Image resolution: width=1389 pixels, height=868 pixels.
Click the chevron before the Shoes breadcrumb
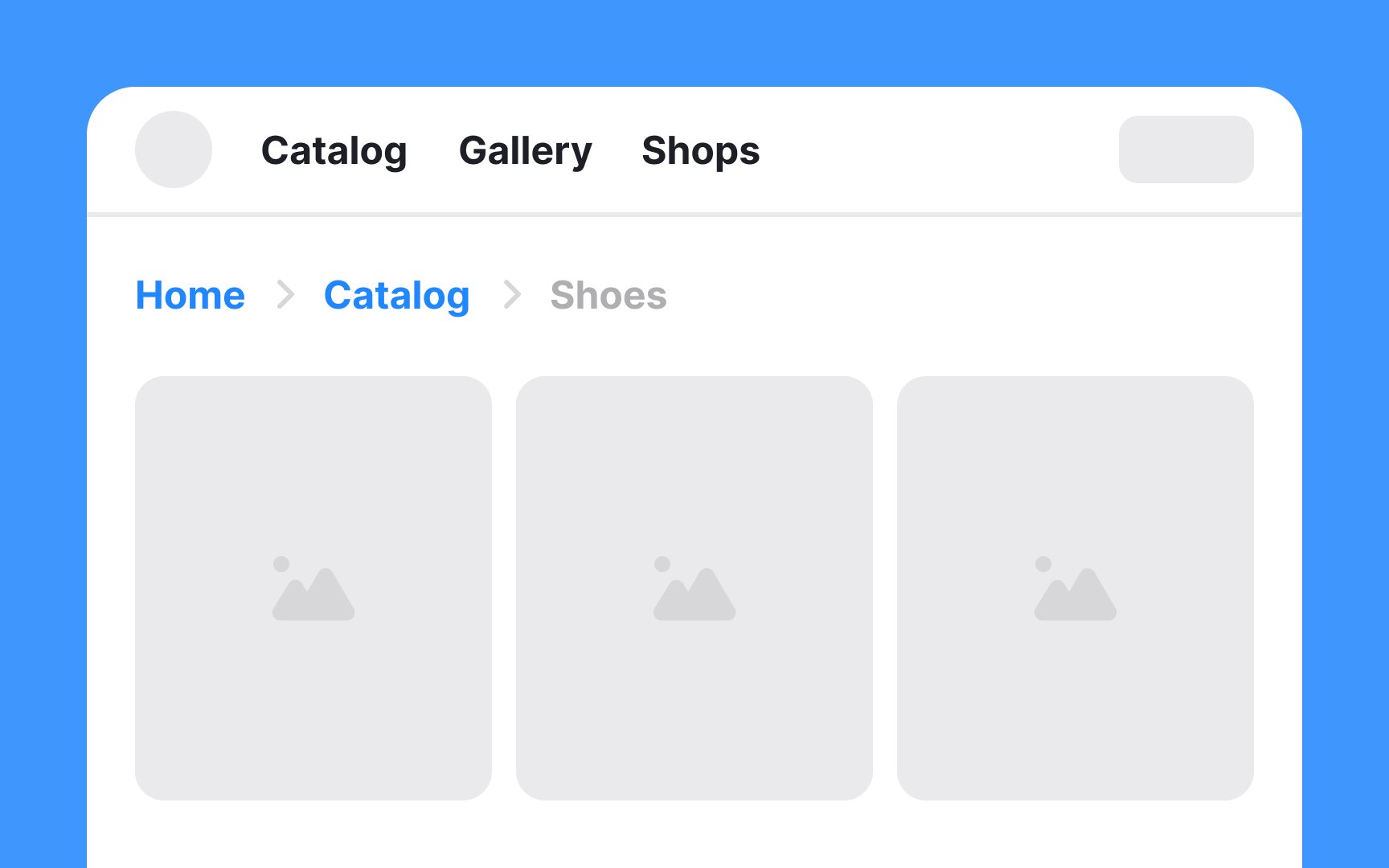pyautogui.click(x=512, y=295)
